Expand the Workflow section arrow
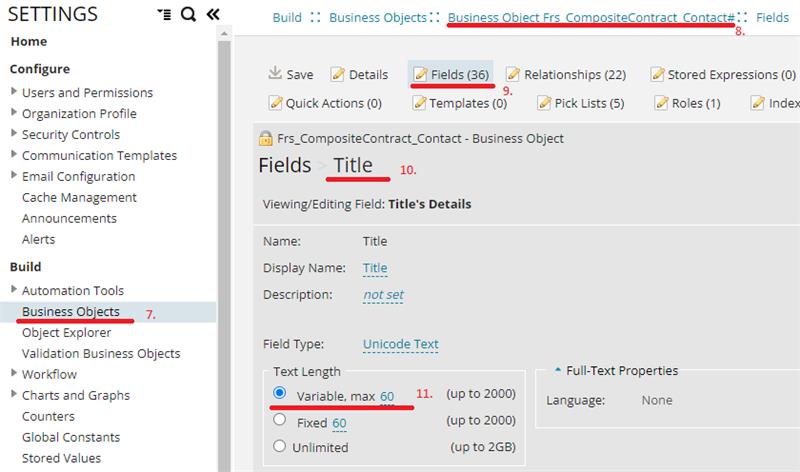Viewport: 800px width, 472px height. 14,374
